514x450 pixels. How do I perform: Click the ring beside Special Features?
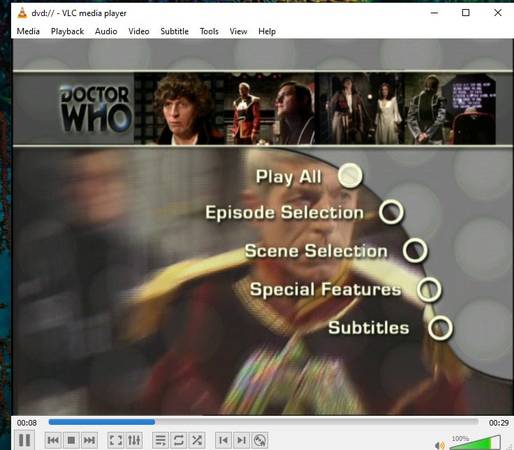click(429, 289)
